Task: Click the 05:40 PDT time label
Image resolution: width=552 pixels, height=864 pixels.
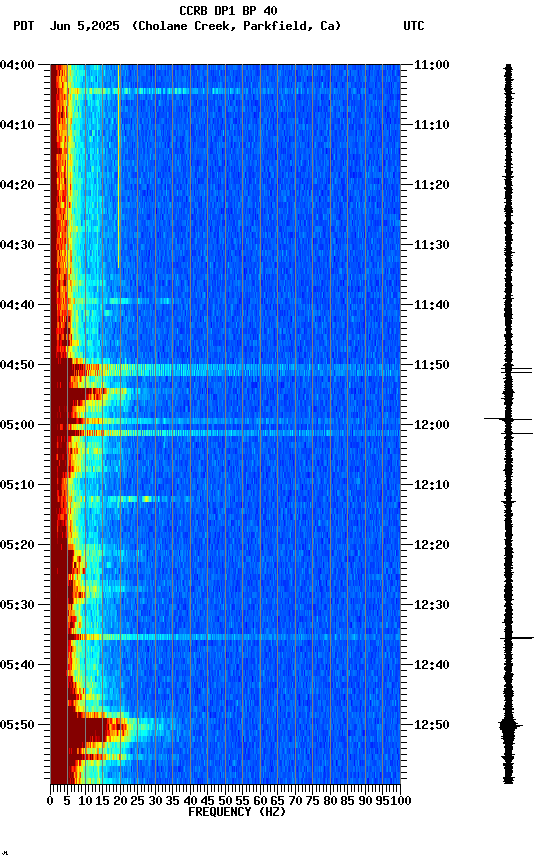Action: pos(17,665)
